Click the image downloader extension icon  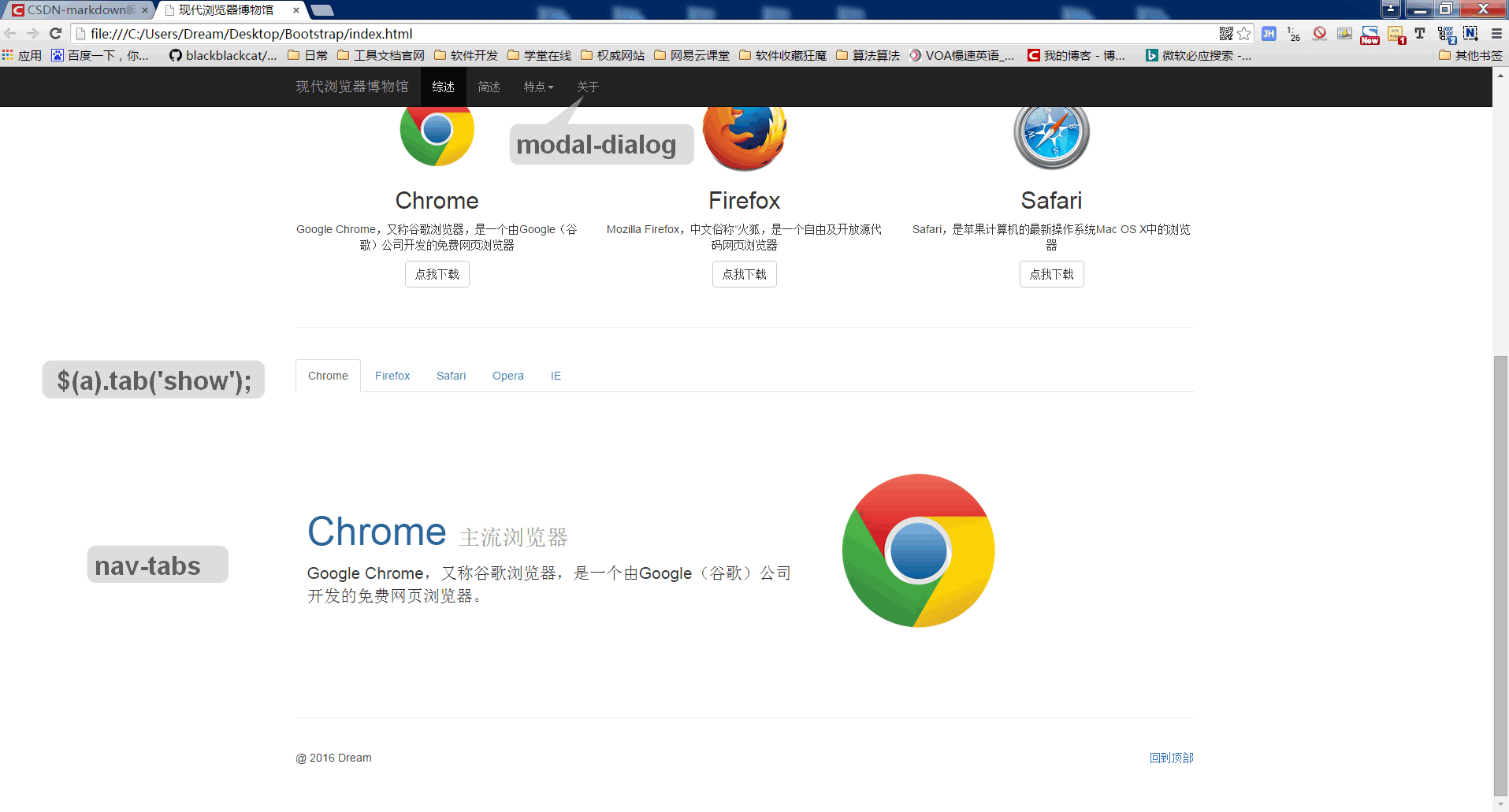click(x=1345, y=34)
